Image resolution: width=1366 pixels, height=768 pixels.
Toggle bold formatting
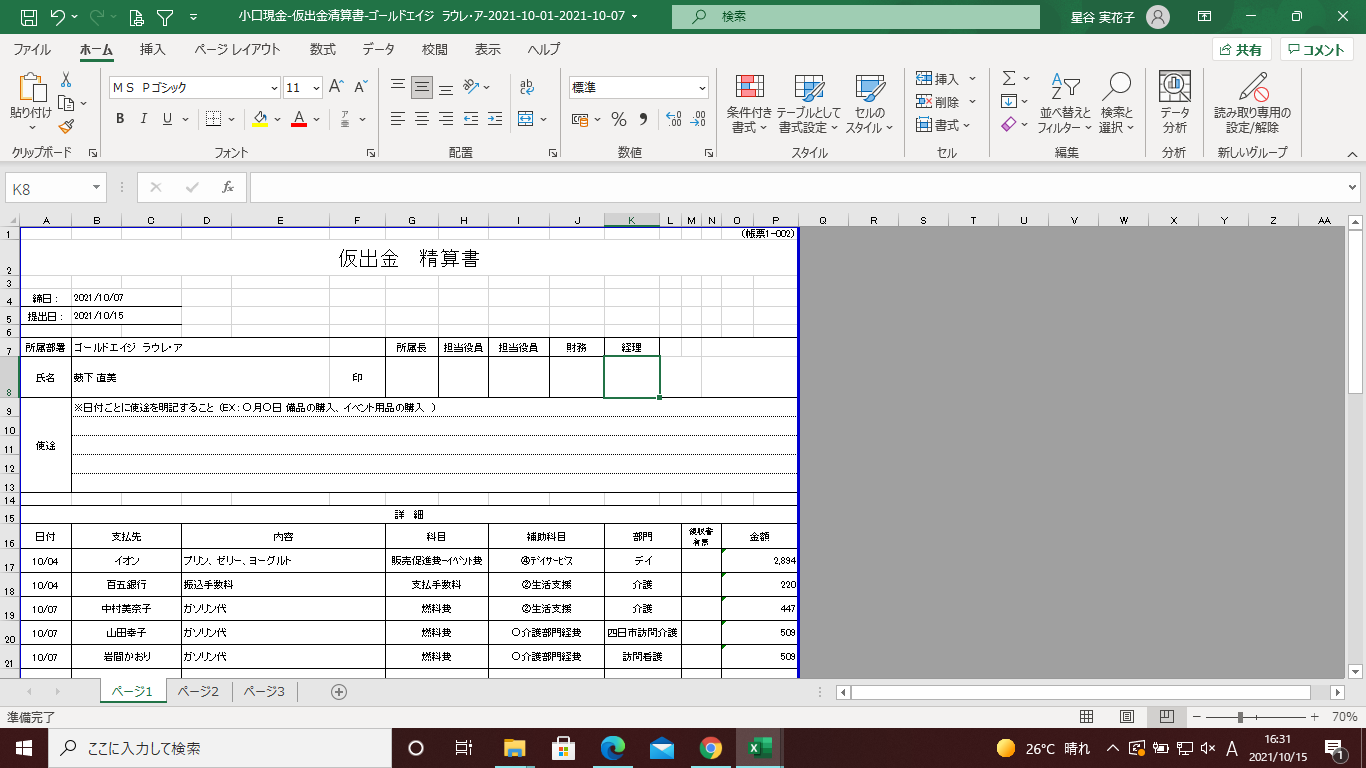(x=120, y=119)
